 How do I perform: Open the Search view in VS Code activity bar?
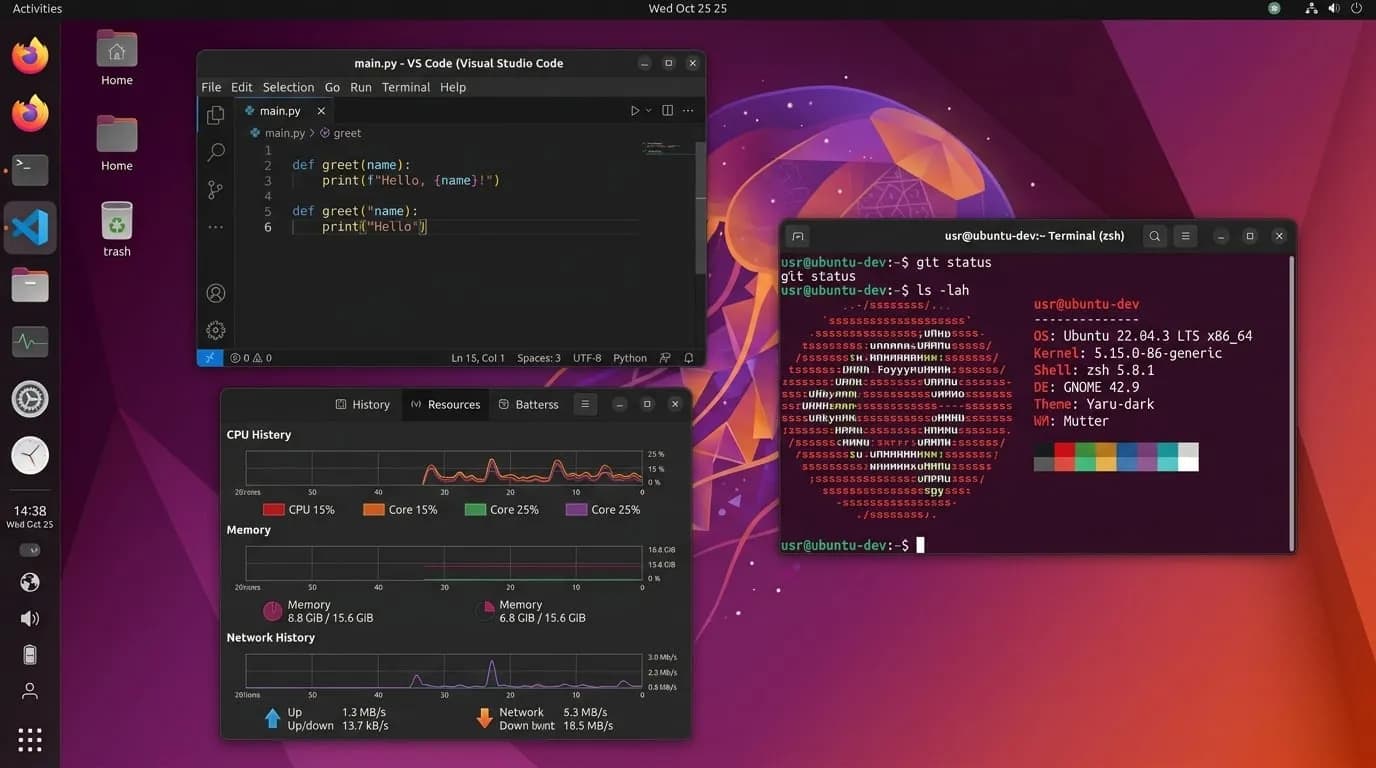tap(215, 152)
